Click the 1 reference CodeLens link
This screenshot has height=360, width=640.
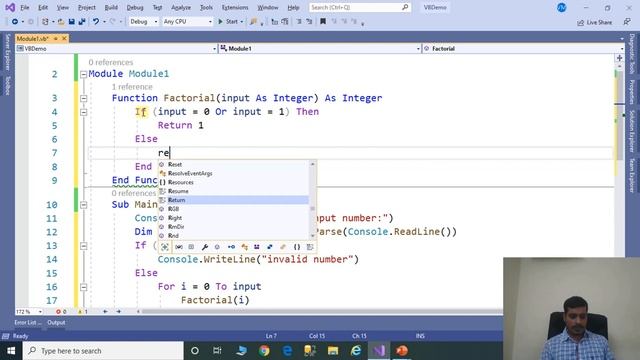click(x=132, y=87)
